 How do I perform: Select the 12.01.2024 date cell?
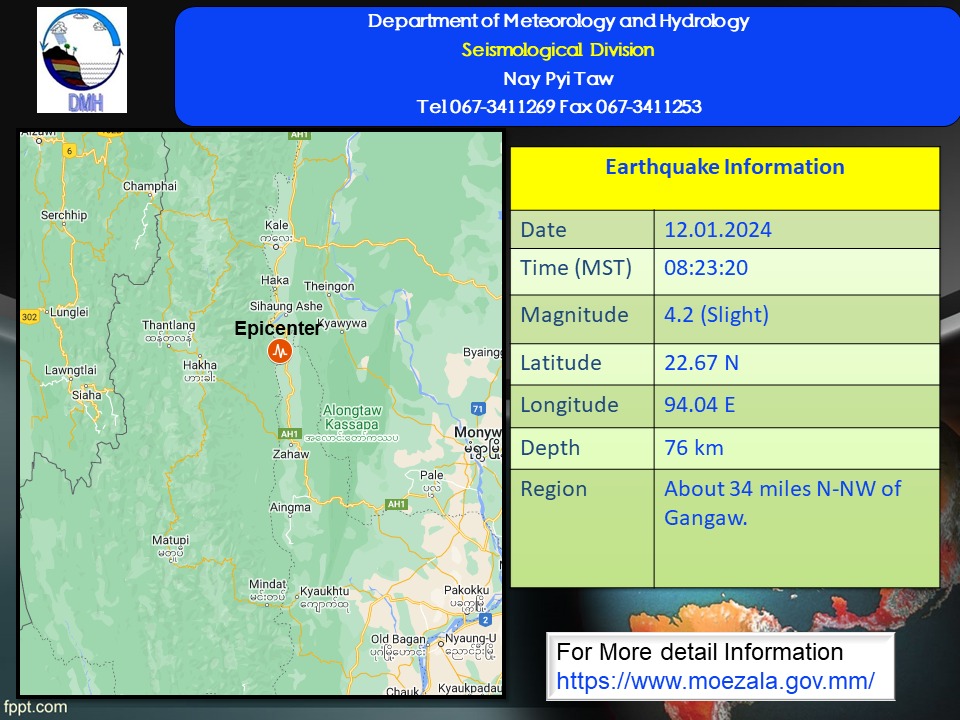point(717,230)
